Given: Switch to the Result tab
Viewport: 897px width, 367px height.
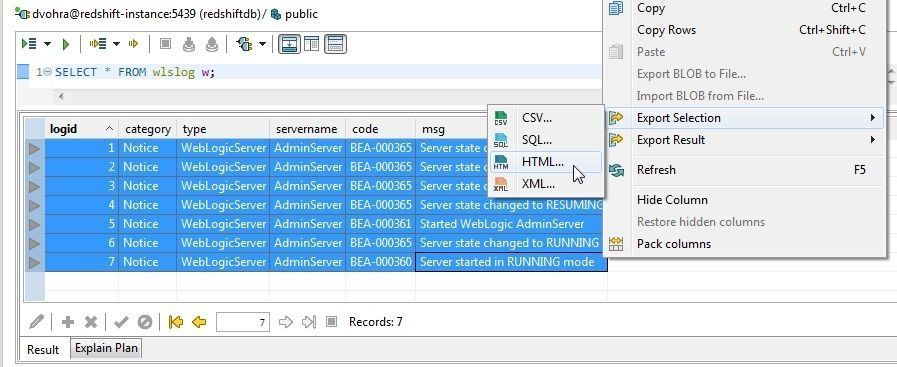Looking at the screenshot, I should click(43, 349).
